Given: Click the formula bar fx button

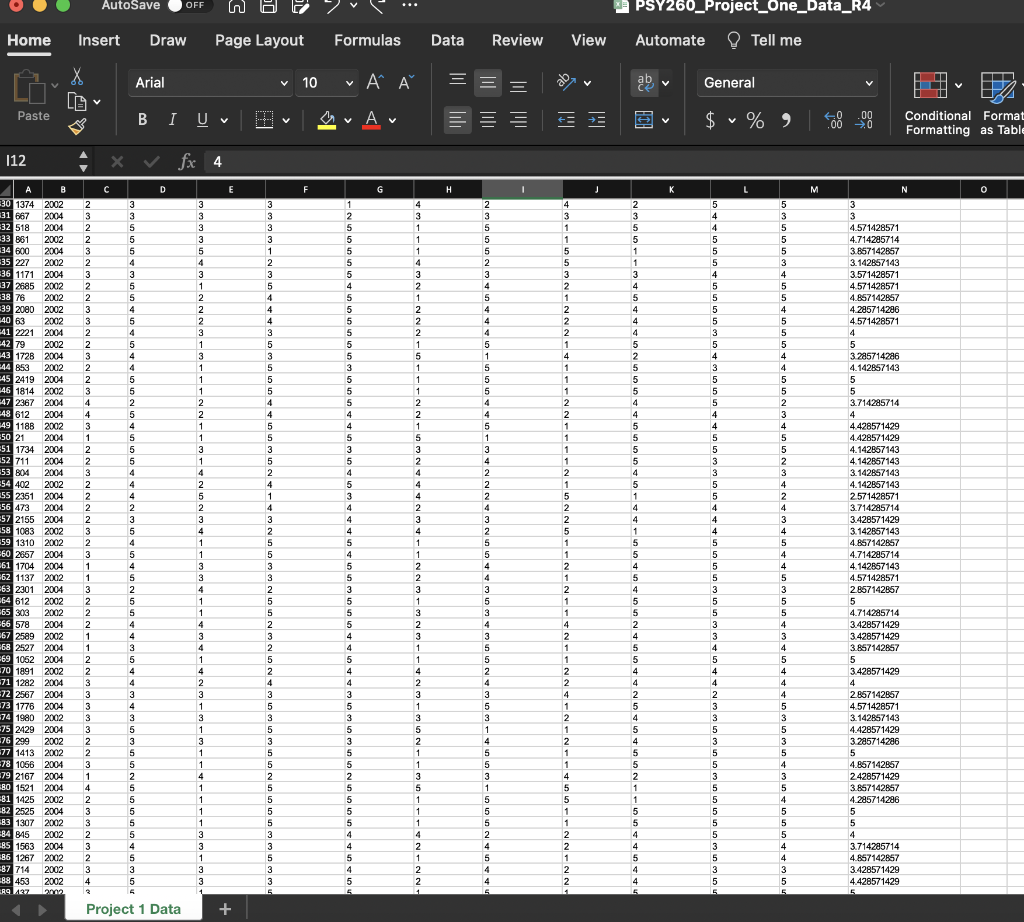Looking at the screenshot, I should pyautogui.click(x=187, y=161).
